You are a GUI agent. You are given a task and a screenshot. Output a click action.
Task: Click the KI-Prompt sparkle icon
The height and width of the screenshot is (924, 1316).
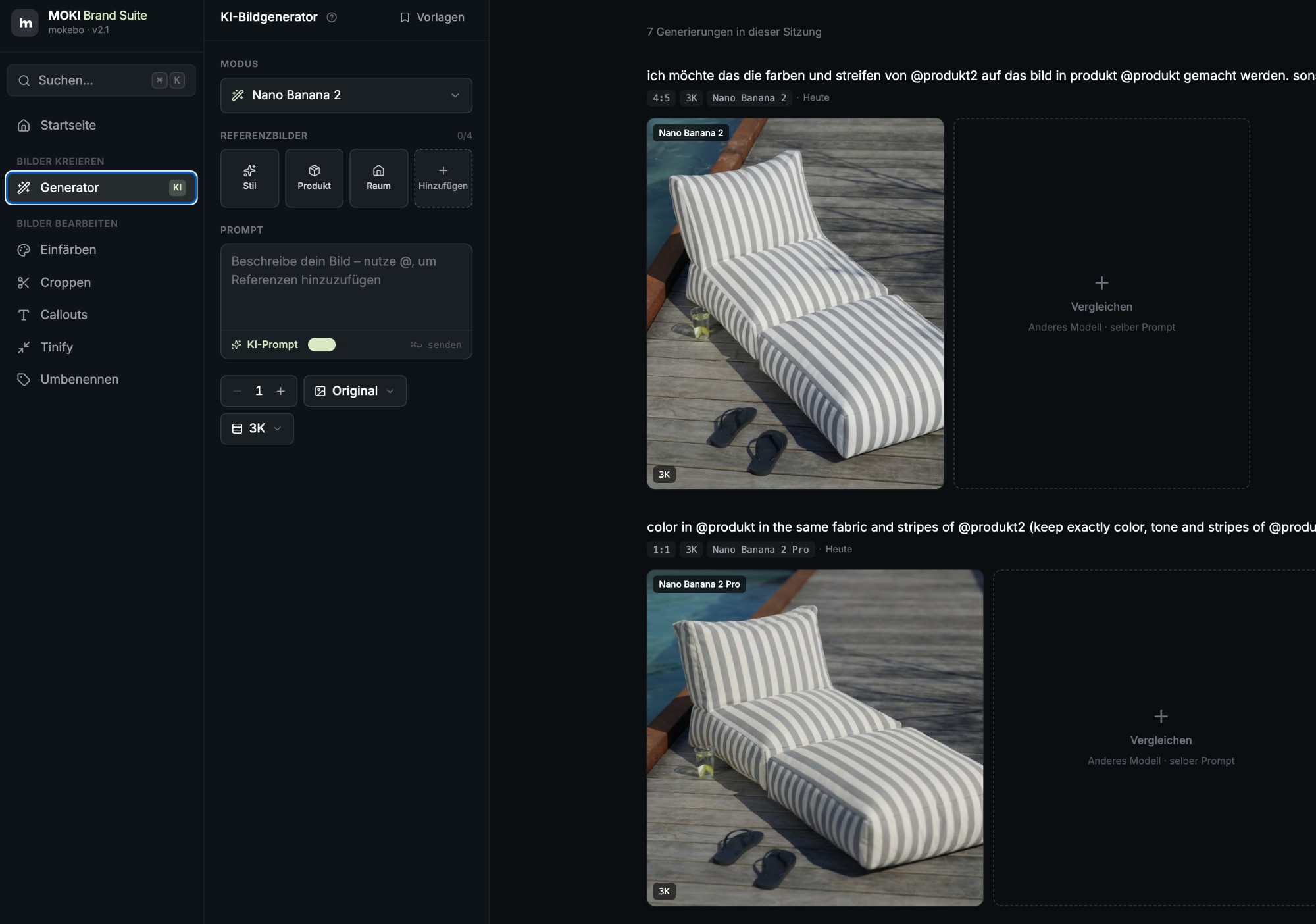pos(236,344)
